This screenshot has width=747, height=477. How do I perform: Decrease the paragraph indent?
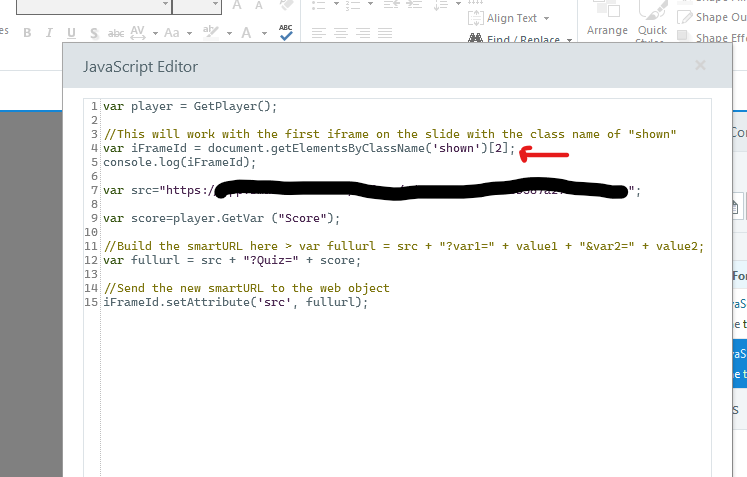(392, 4)
